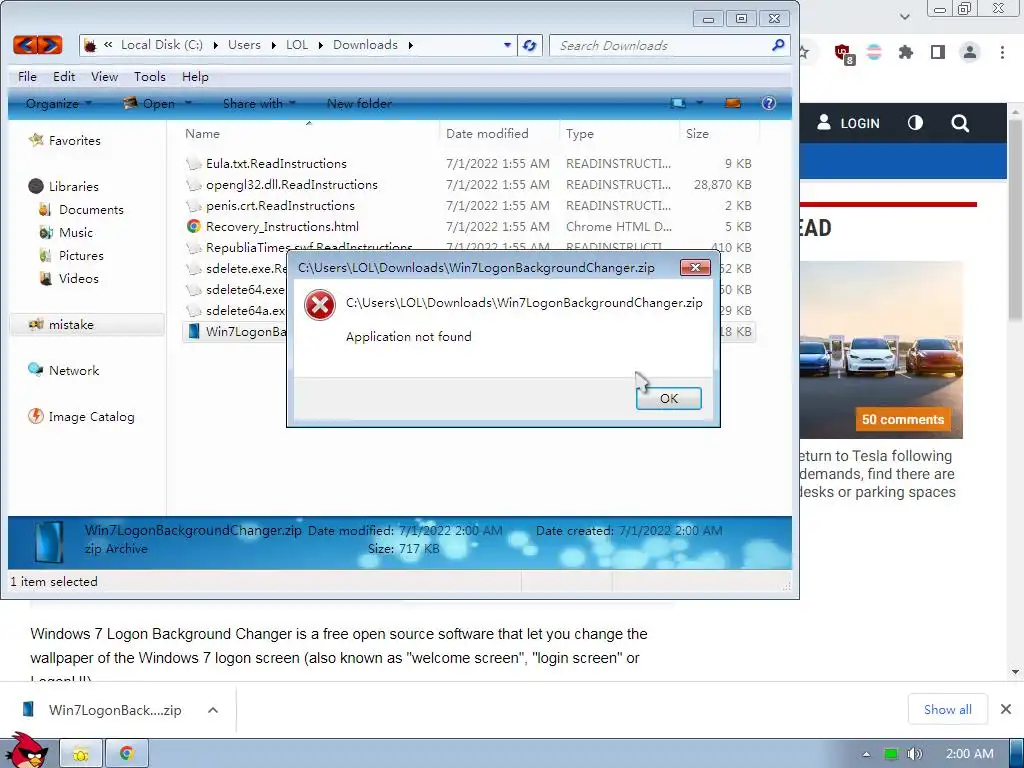Click the Chrome icon beside Recovery_Instructions.html
The height and width of the screenshot is (768, 1024).
pyautogui.click(x=193, y=227)
